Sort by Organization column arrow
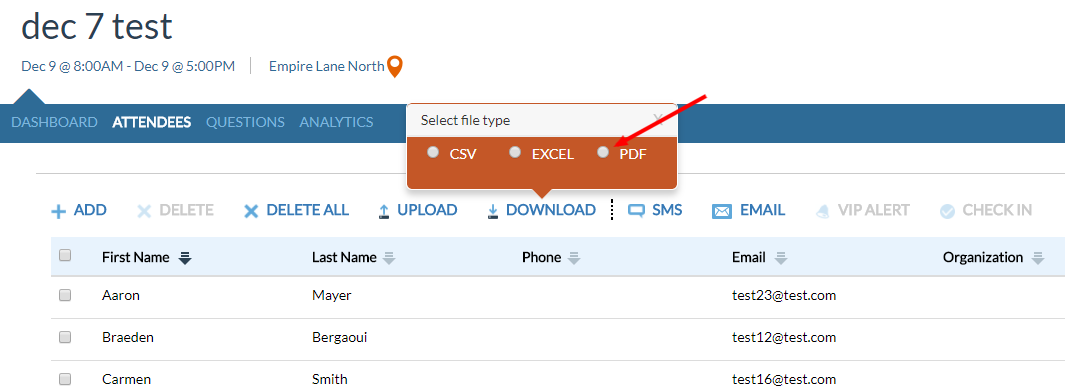This screenshot has width=1065, height=387. 1037,258
